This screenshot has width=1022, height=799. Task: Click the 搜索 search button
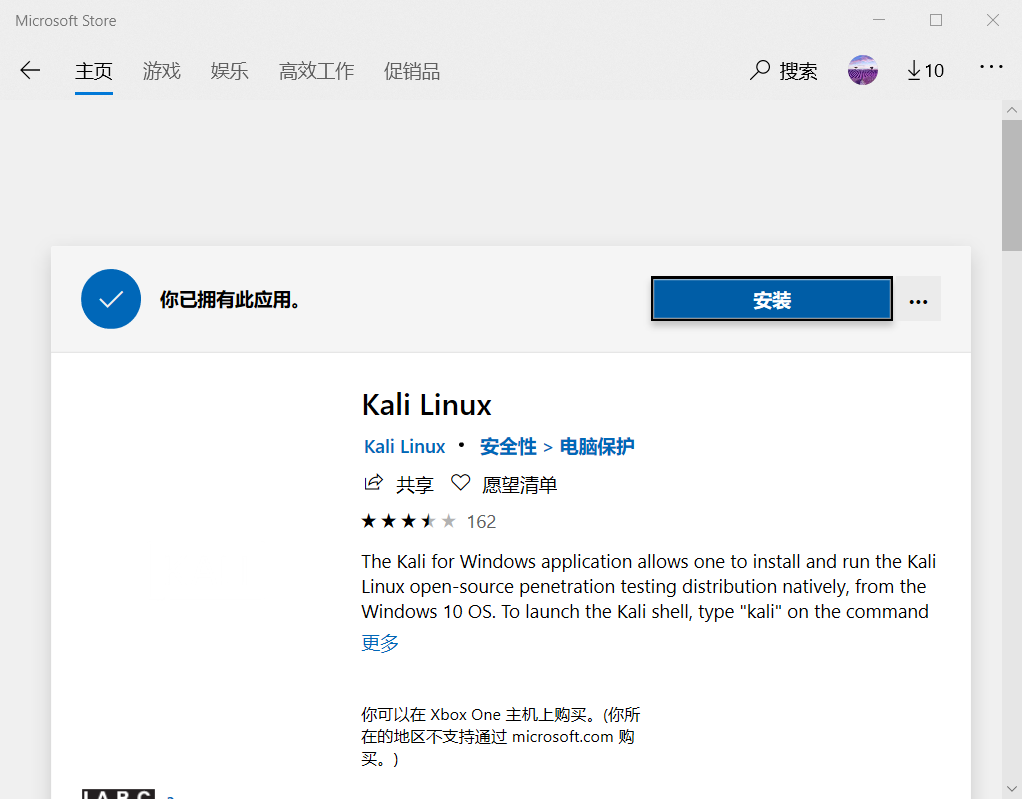click(783, 70)
